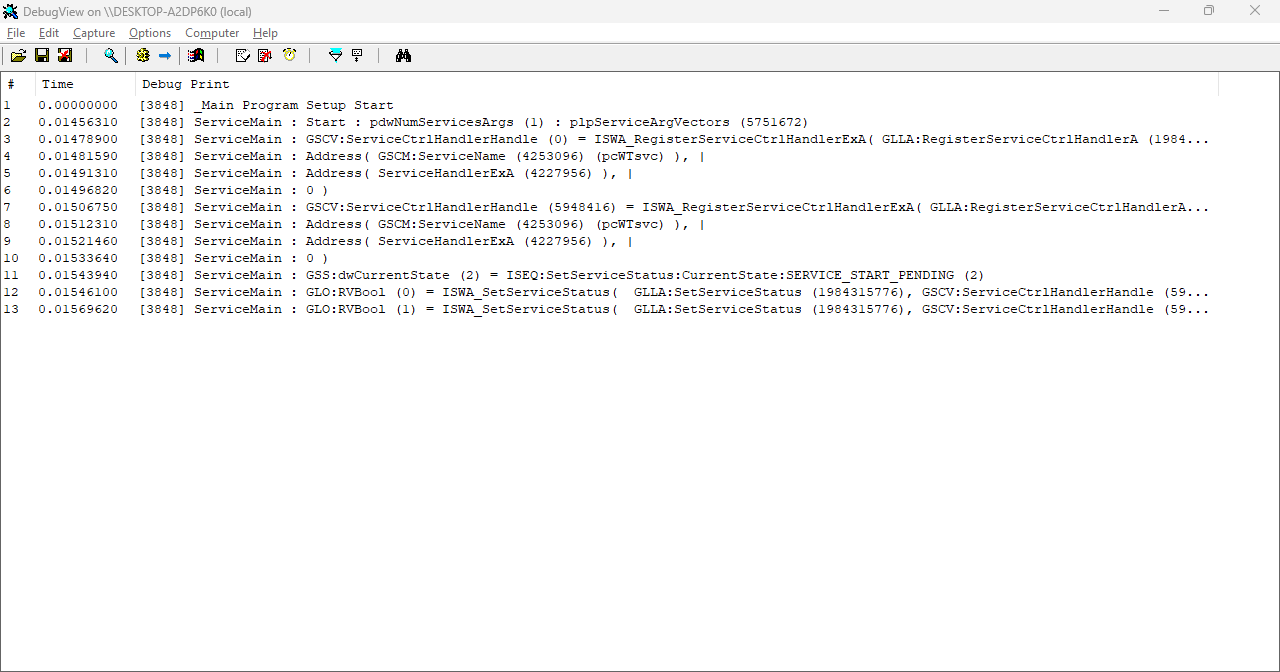Open Find with the binoculars icon

tap(404, 56)
